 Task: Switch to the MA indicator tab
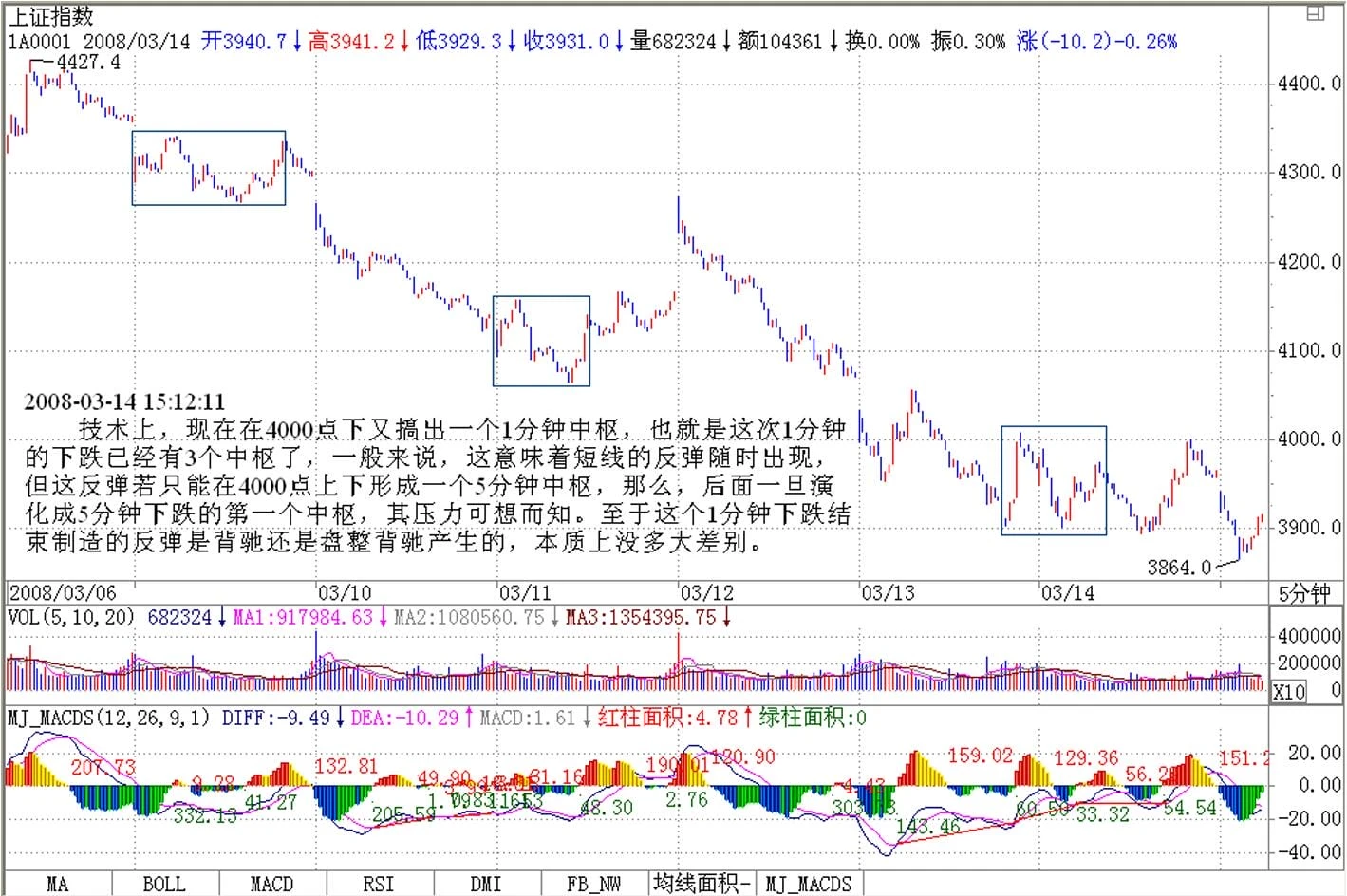tap(57, 884)
